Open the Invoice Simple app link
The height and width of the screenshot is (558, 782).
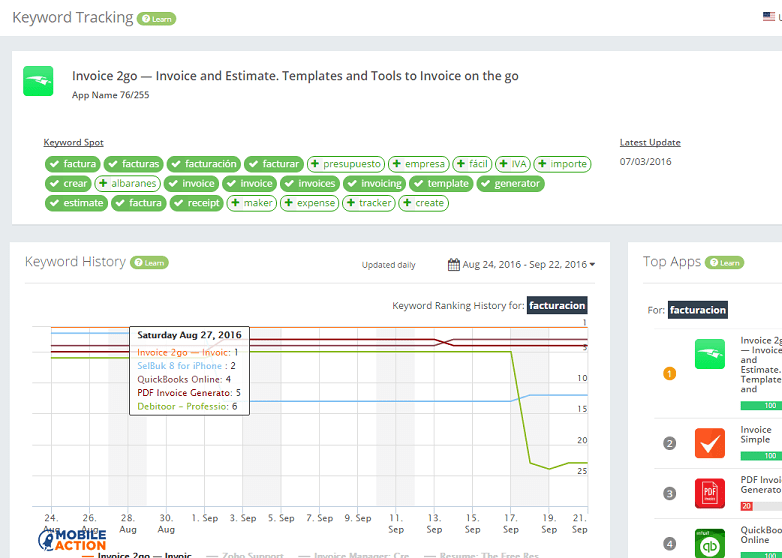click(x=755, y=435)
